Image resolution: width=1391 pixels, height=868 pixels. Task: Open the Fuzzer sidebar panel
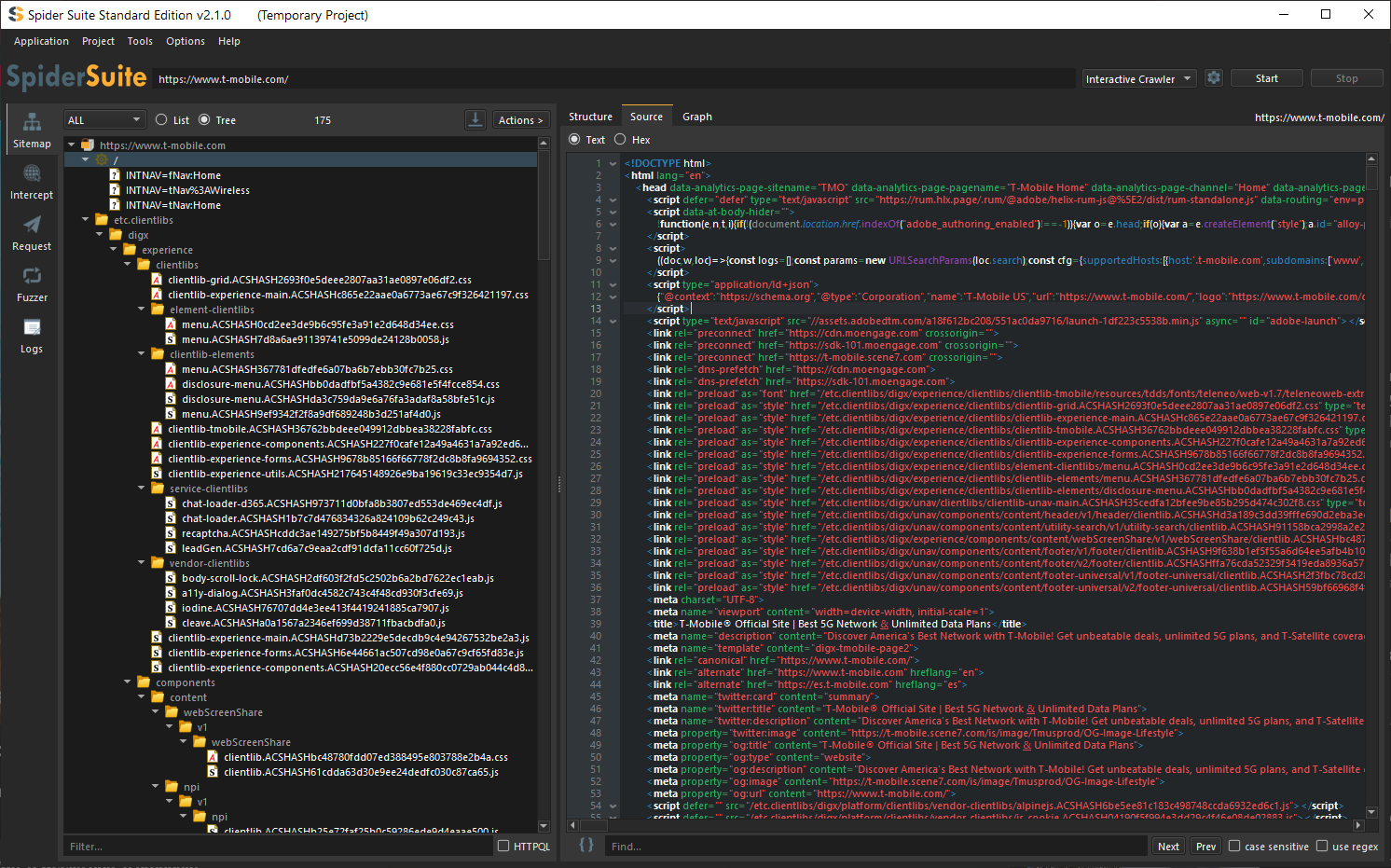[x=32, y=284]
